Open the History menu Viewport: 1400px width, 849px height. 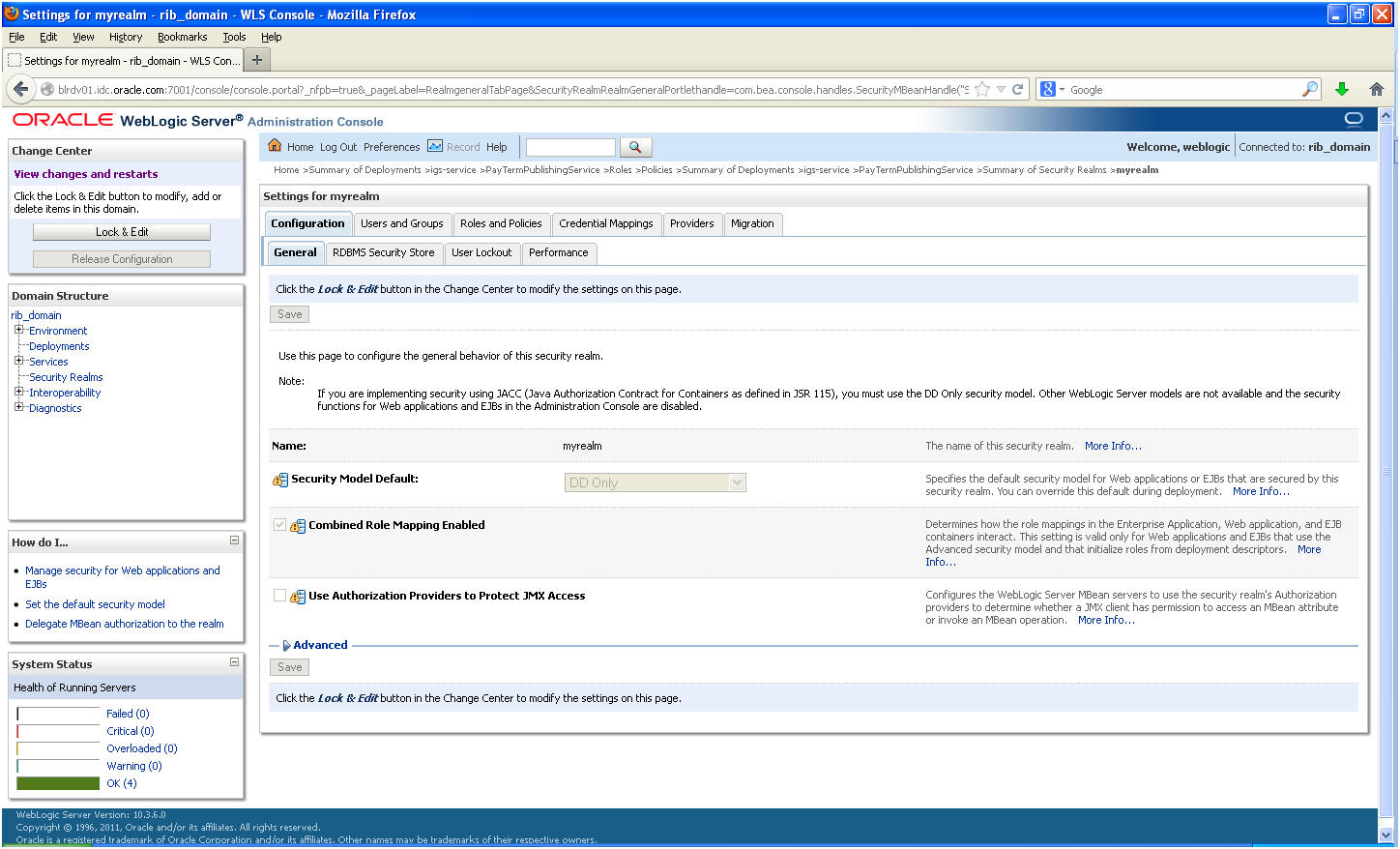[x=126, y=37]
